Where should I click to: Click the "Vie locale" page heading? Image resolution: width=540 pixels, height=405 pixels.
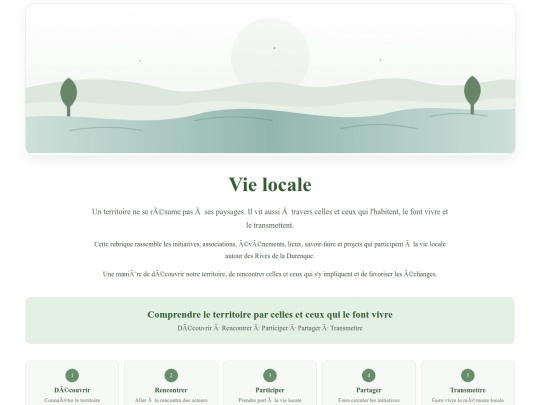coord(270,184)
